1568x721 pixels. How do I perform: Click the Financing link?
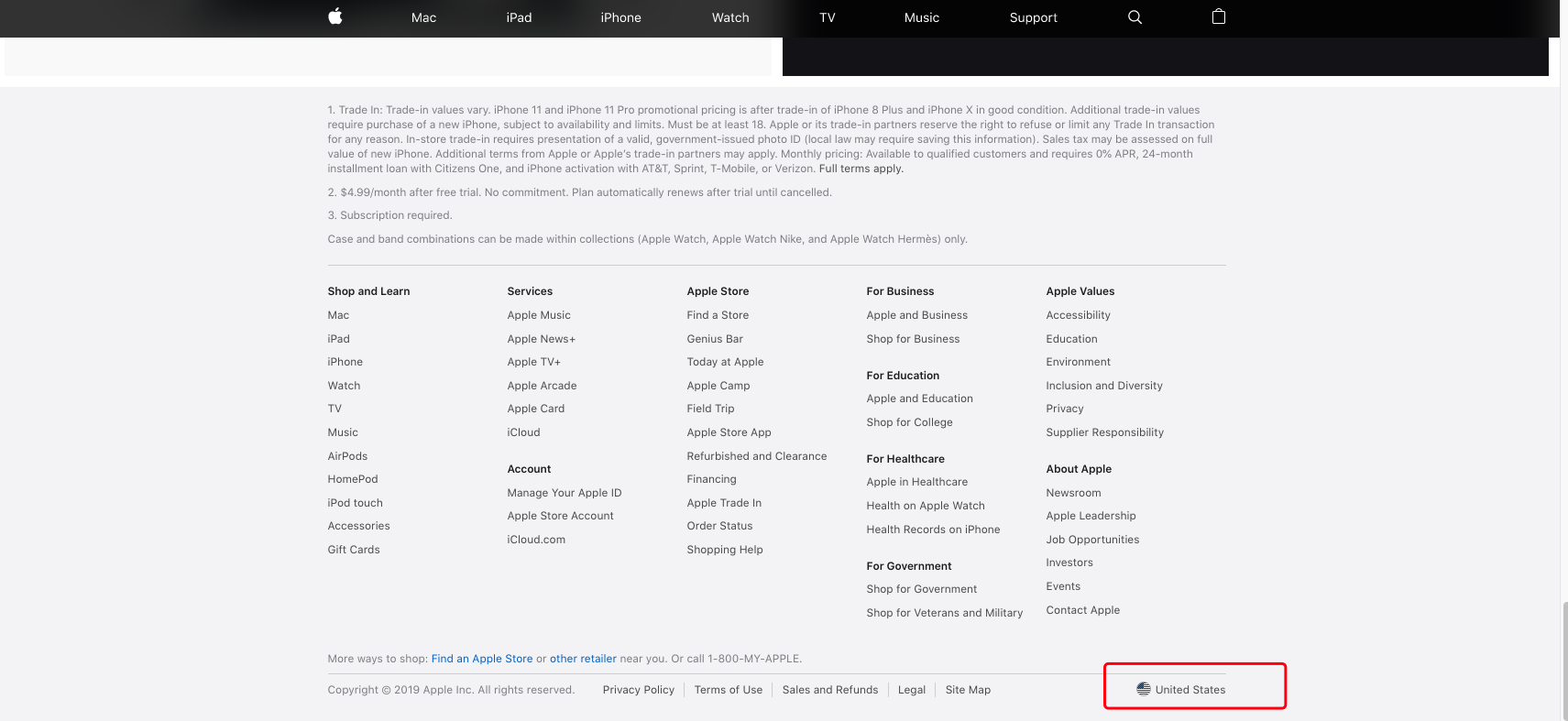(x=712, y=479)
